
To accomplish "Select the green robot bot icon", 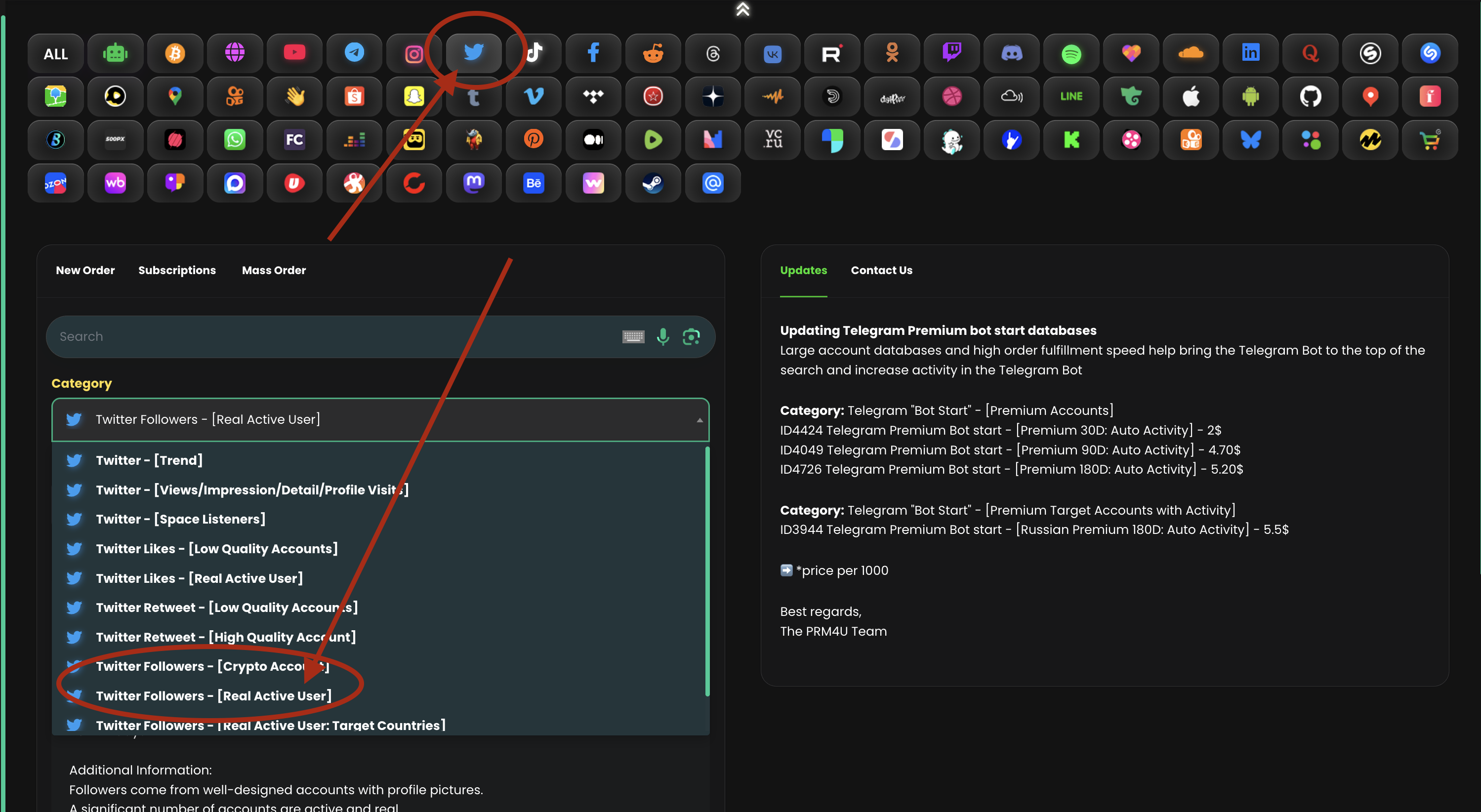I will pos(116,53).
